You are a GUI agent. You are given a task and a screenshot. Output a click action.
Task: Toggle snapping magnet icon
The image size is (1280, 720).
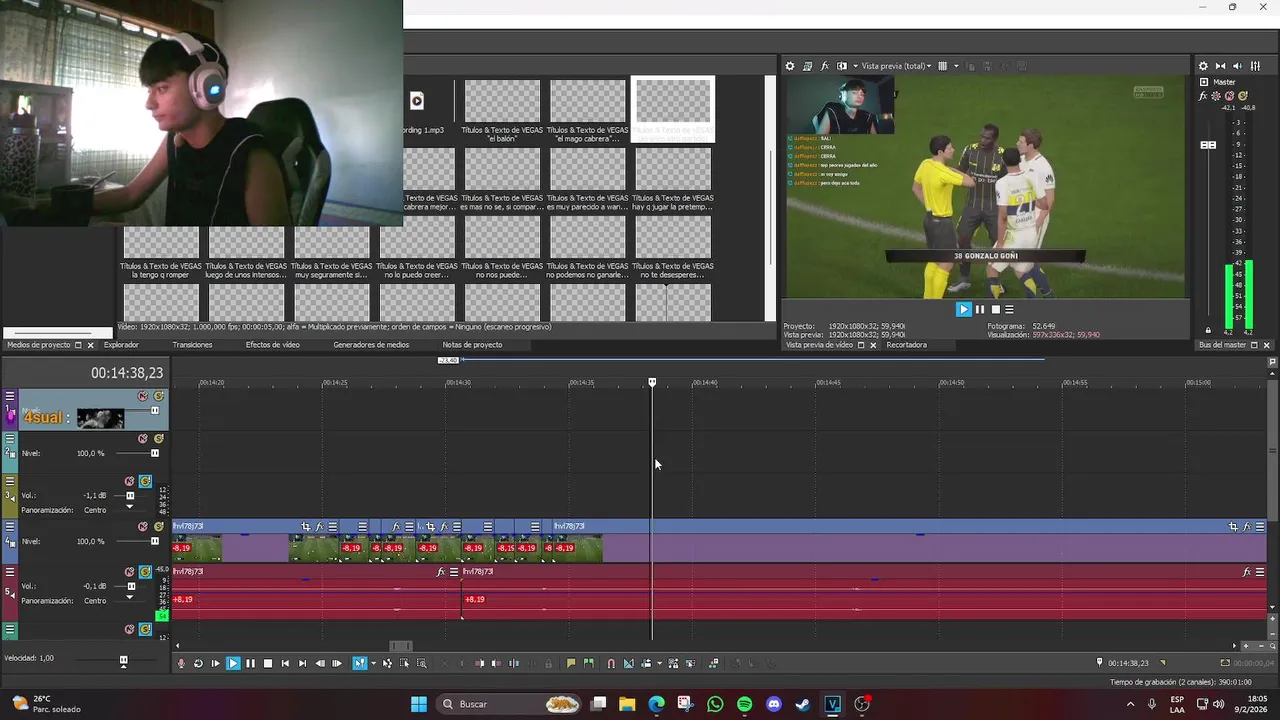[611, 663]
